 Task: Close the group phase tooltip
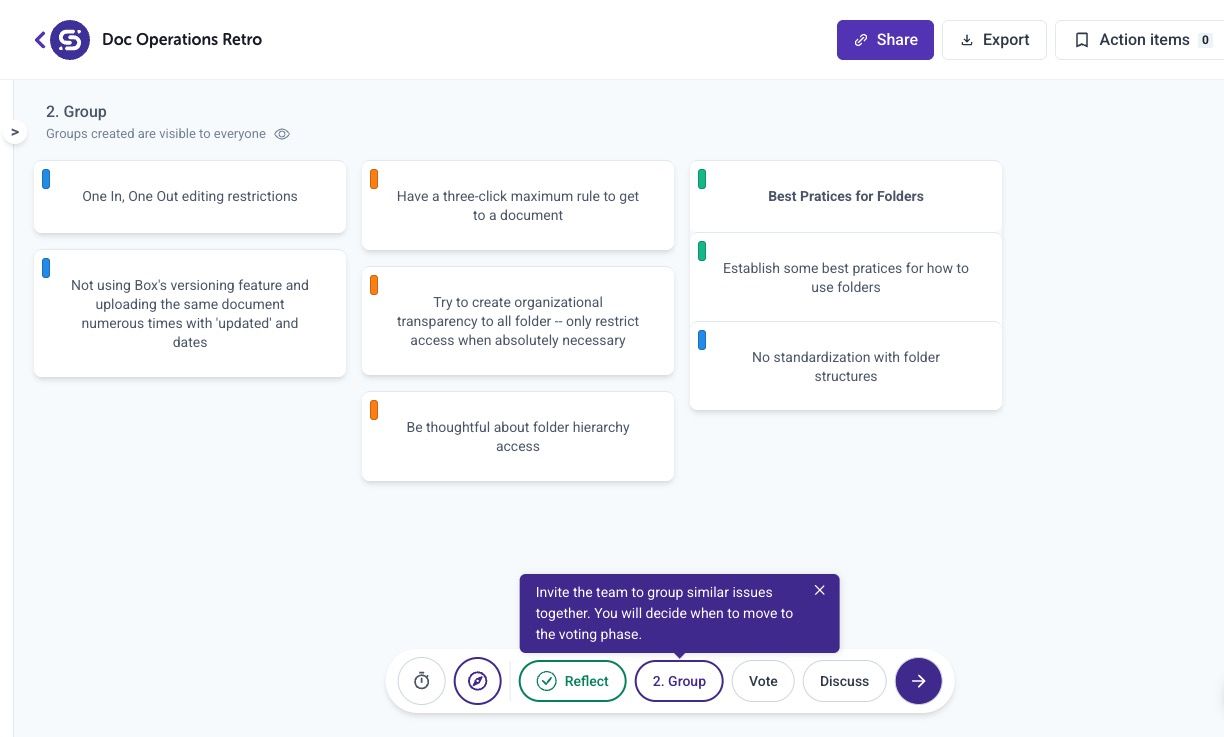[820, 590]
